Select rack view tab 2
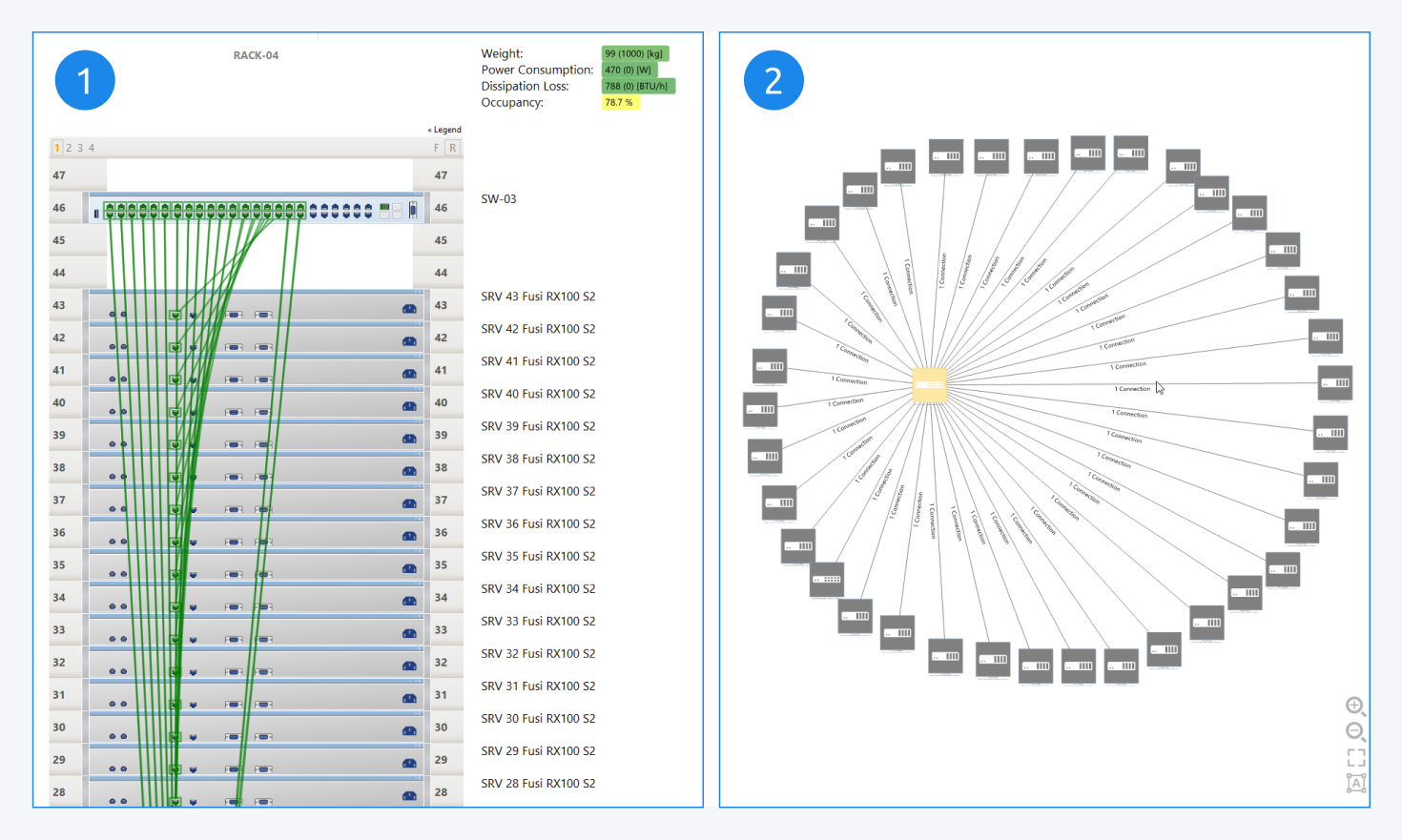 (x=69, y=148)
